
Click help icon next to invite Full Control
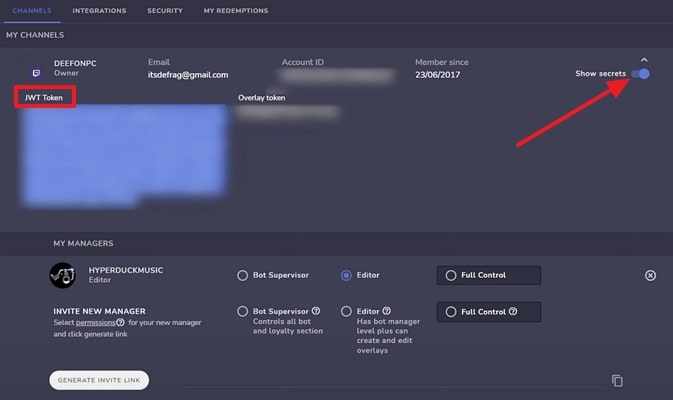(x=513, y=311)
